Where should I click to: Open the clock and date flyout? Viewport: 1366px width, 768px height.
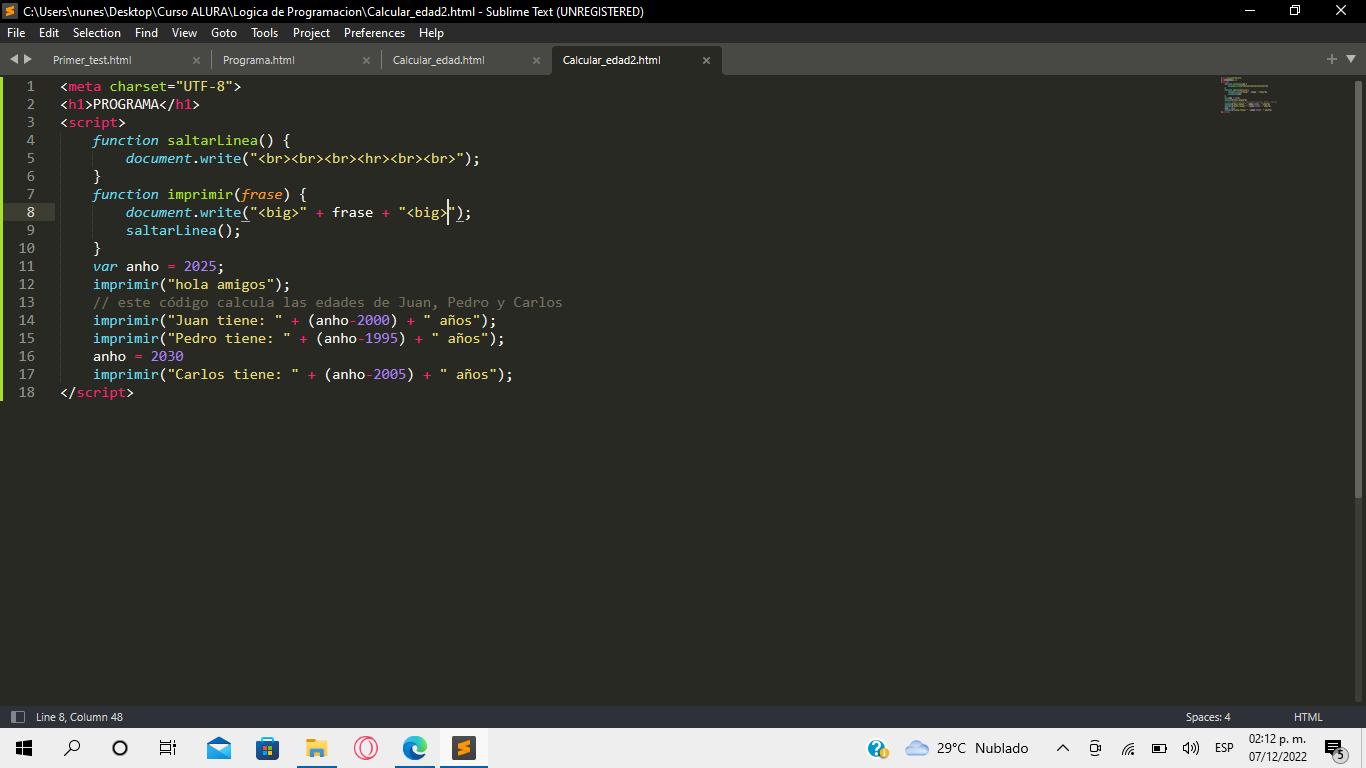click(1277, 748)
